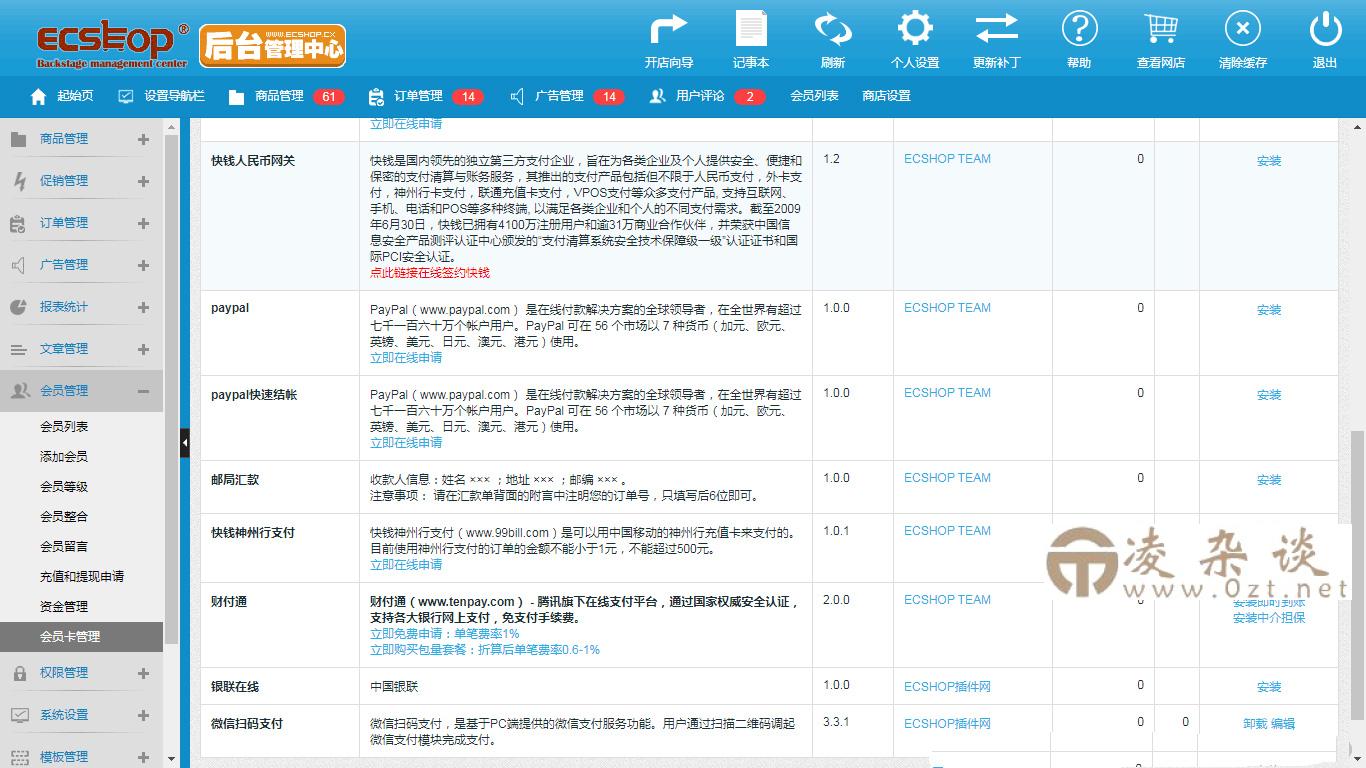Go to 起始页 home tab
The image size is (1366, 768).
pyautogui.click(x=62, y=96)
